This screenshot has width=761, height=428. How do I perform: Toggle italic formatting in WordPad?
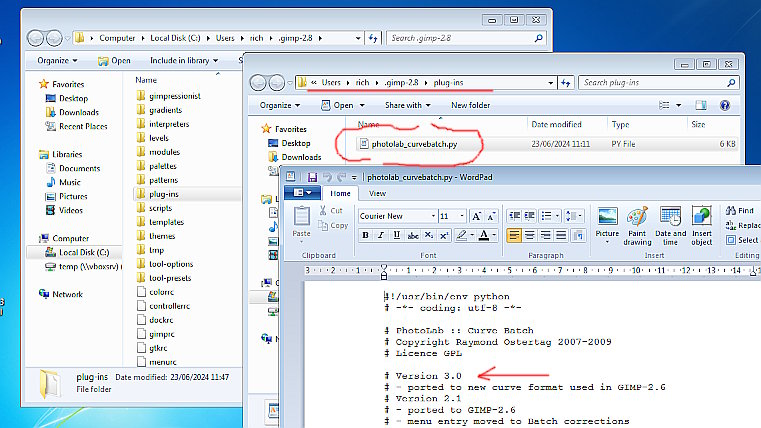[381, 235]
